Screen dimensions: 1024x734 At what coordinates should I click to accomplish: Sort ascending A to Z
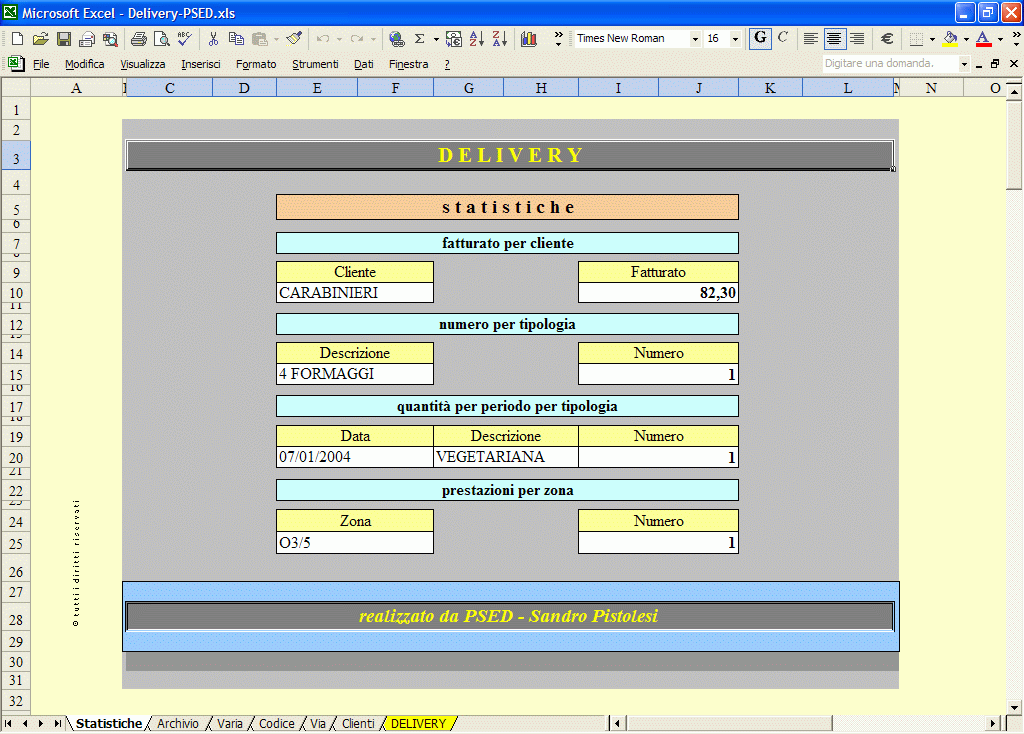point(477,39)
